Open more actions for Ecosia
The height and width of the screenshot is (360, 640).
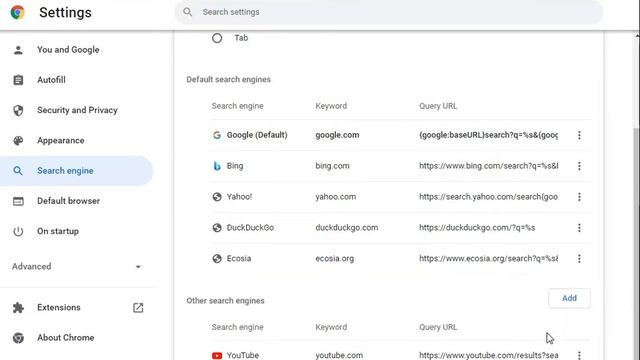tap(579, 258)
